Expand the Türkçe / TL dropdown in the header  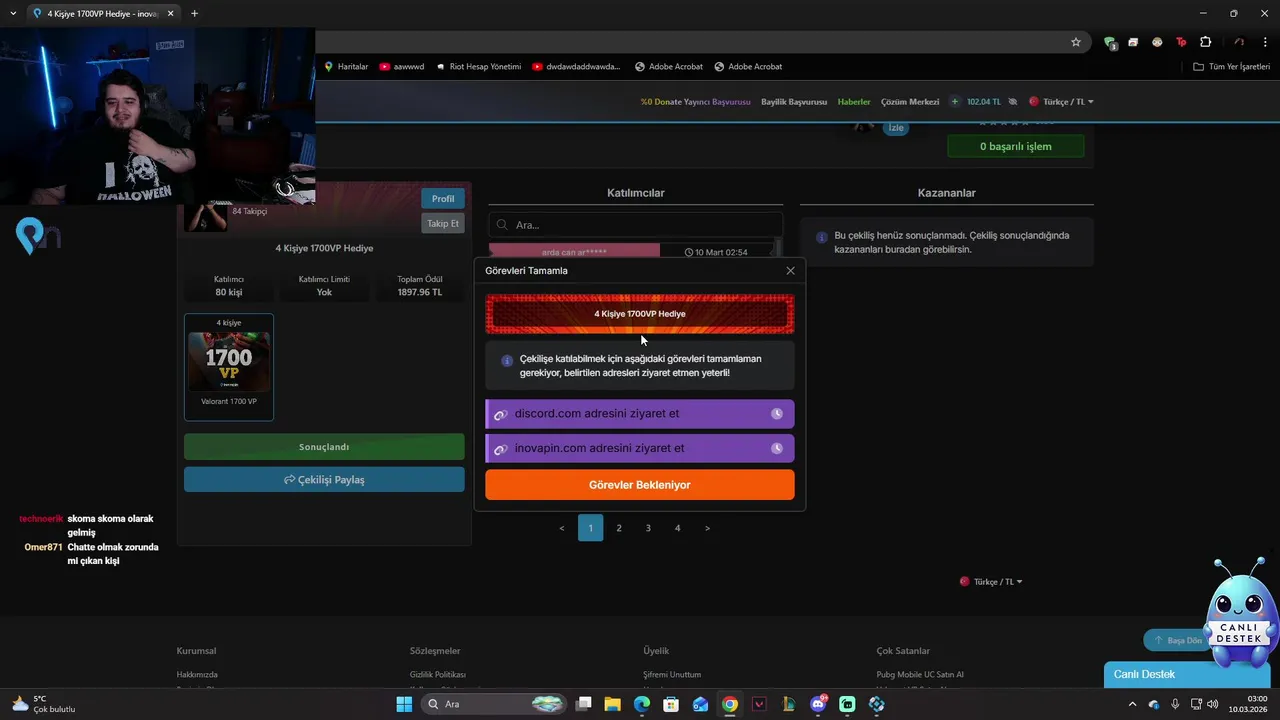coord(1062,102)
